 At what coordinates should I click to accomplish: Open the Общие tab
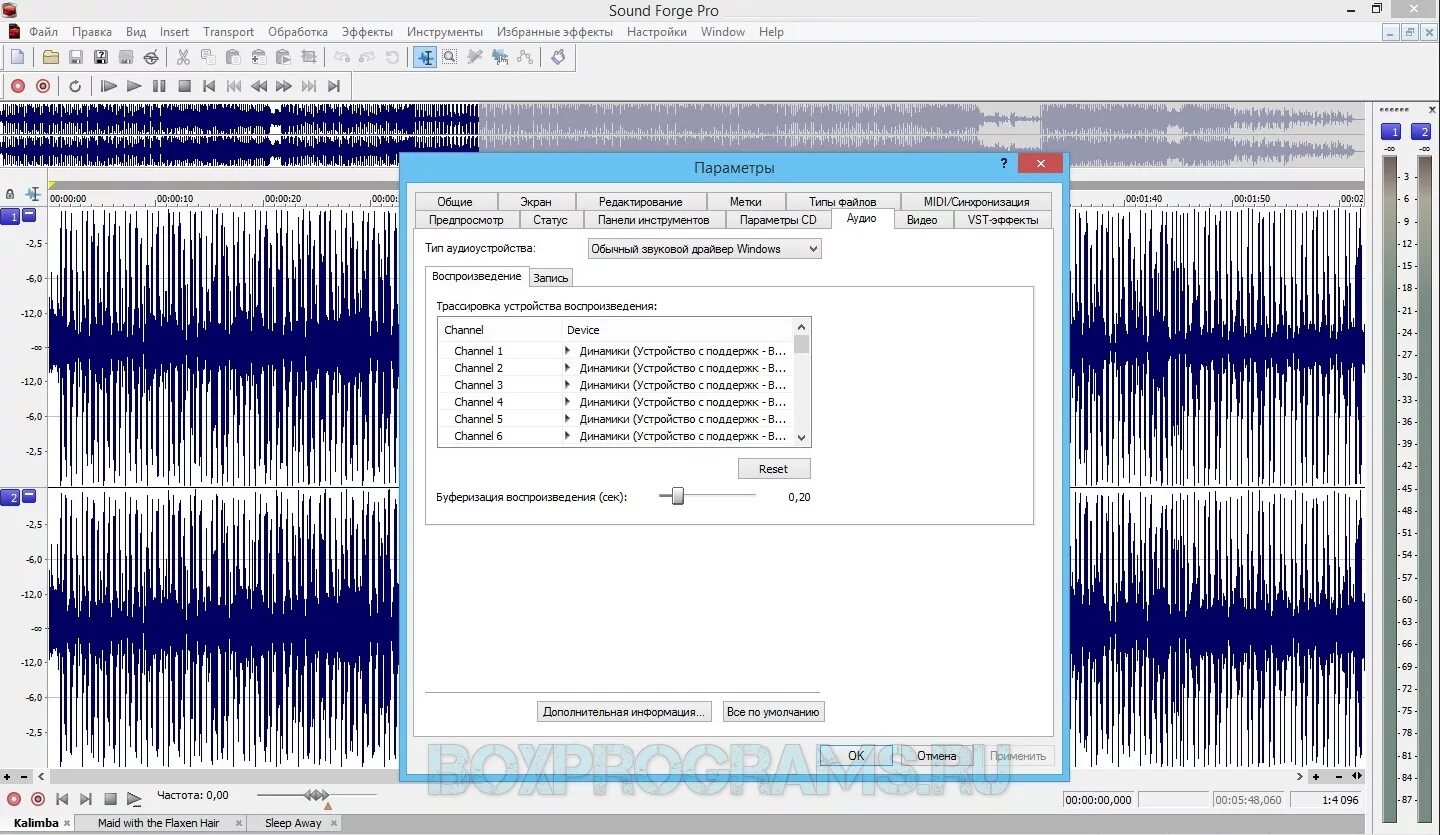[455, 201]
